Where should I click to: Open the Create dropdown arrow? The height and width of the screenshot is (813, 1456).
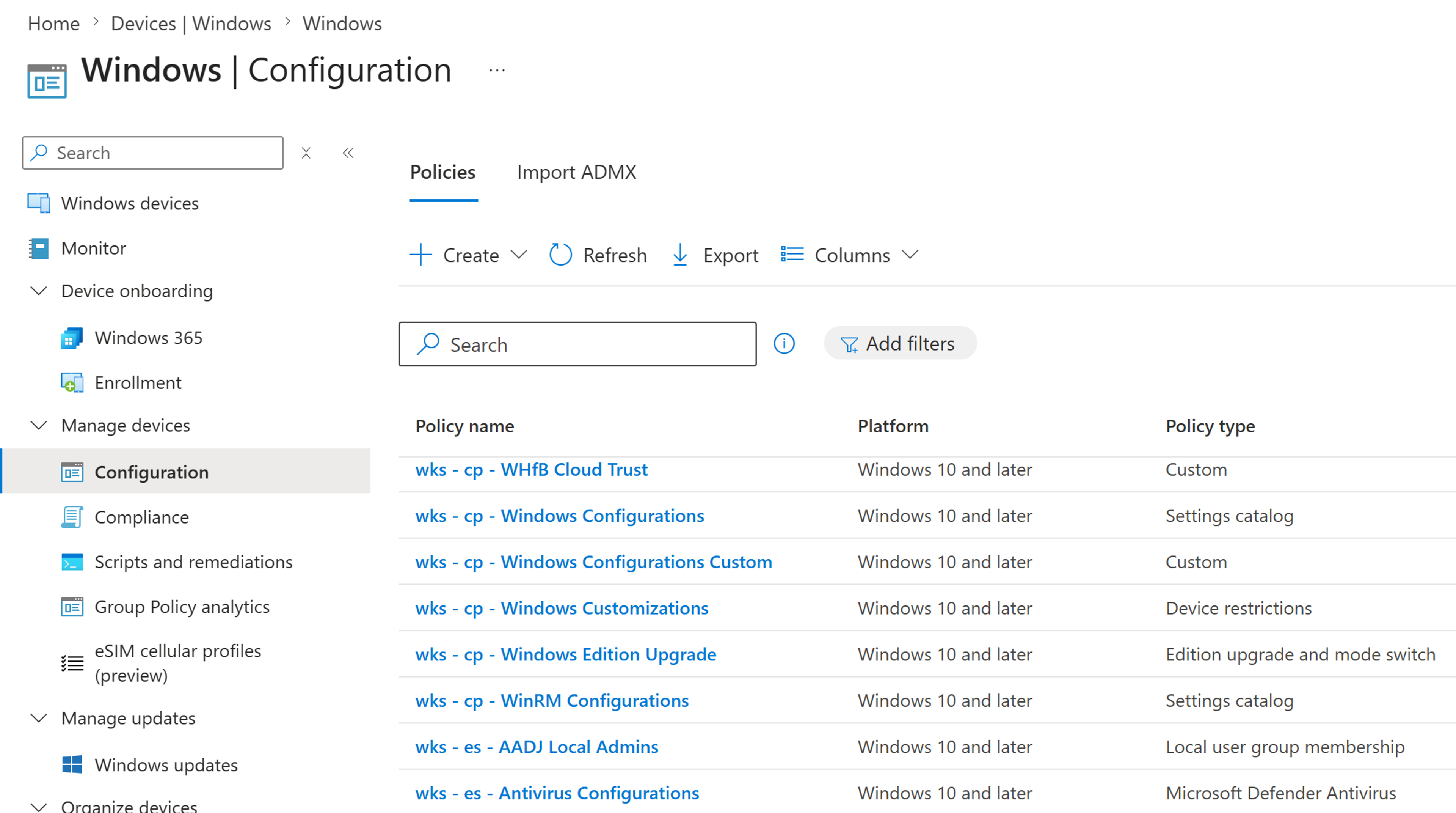click(x=518, y=255)
